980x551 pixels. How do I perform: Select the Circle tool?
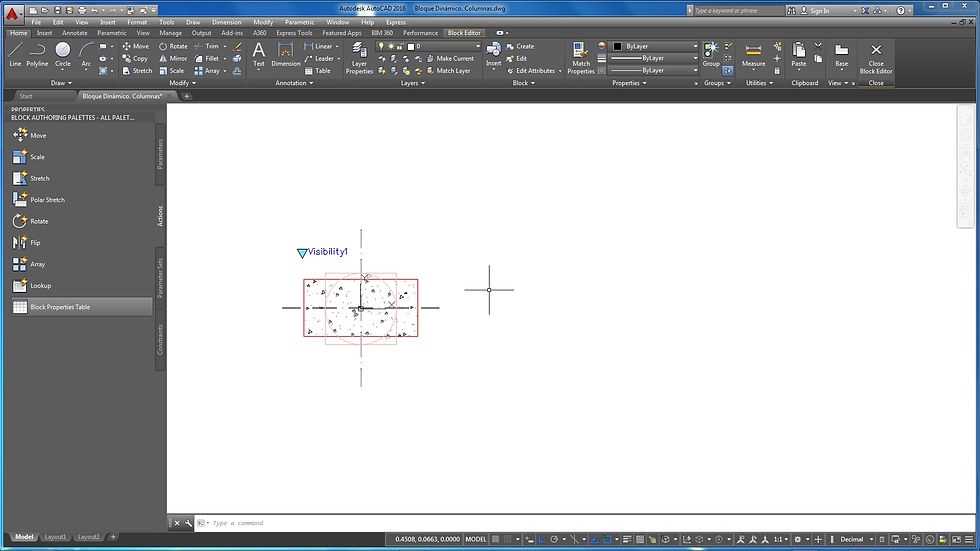(x=62, y=54)
